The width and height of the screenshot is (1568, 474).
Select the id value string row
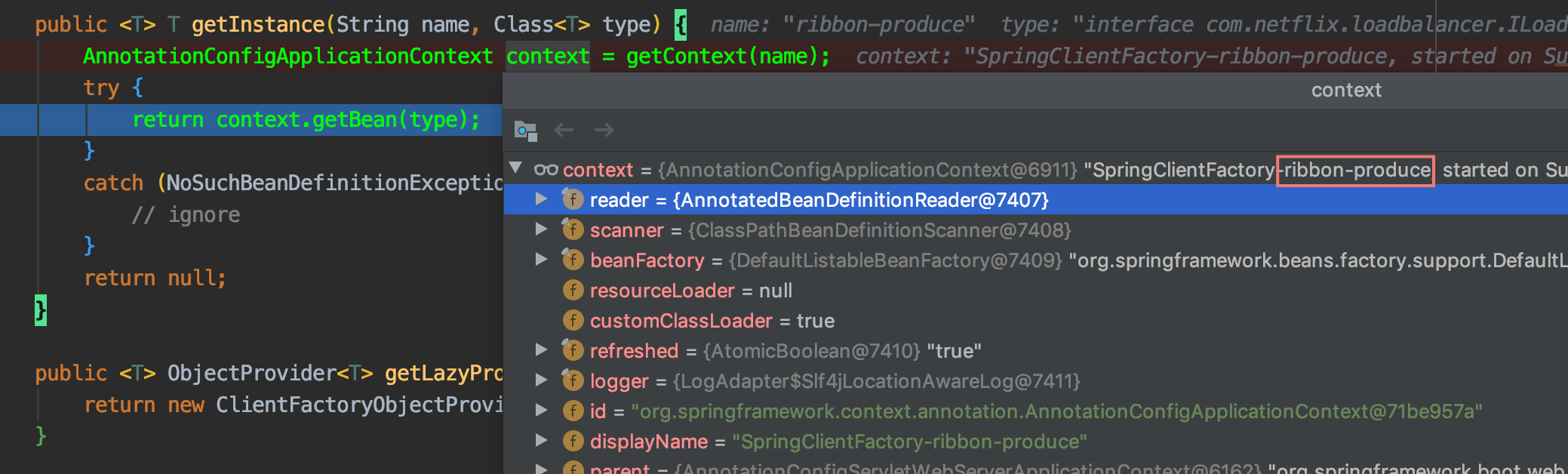coord(1056,411)
